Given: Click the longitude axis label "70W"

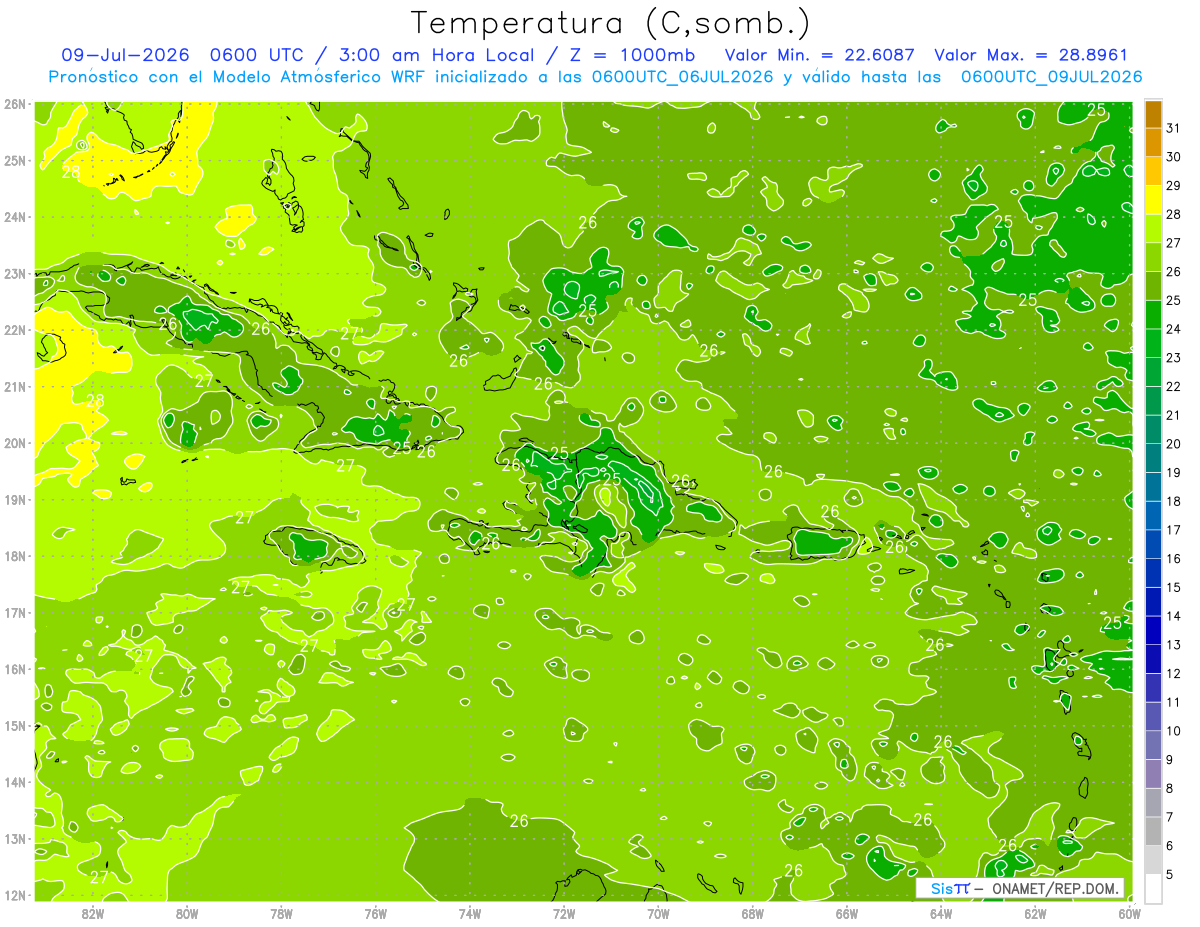Looking at the screenshot, I should (658, 913).
